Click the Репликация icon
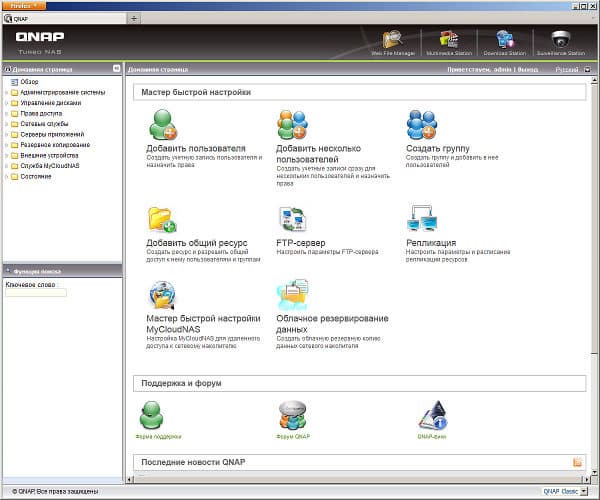 pyautogui.click(x=422, y=218)
